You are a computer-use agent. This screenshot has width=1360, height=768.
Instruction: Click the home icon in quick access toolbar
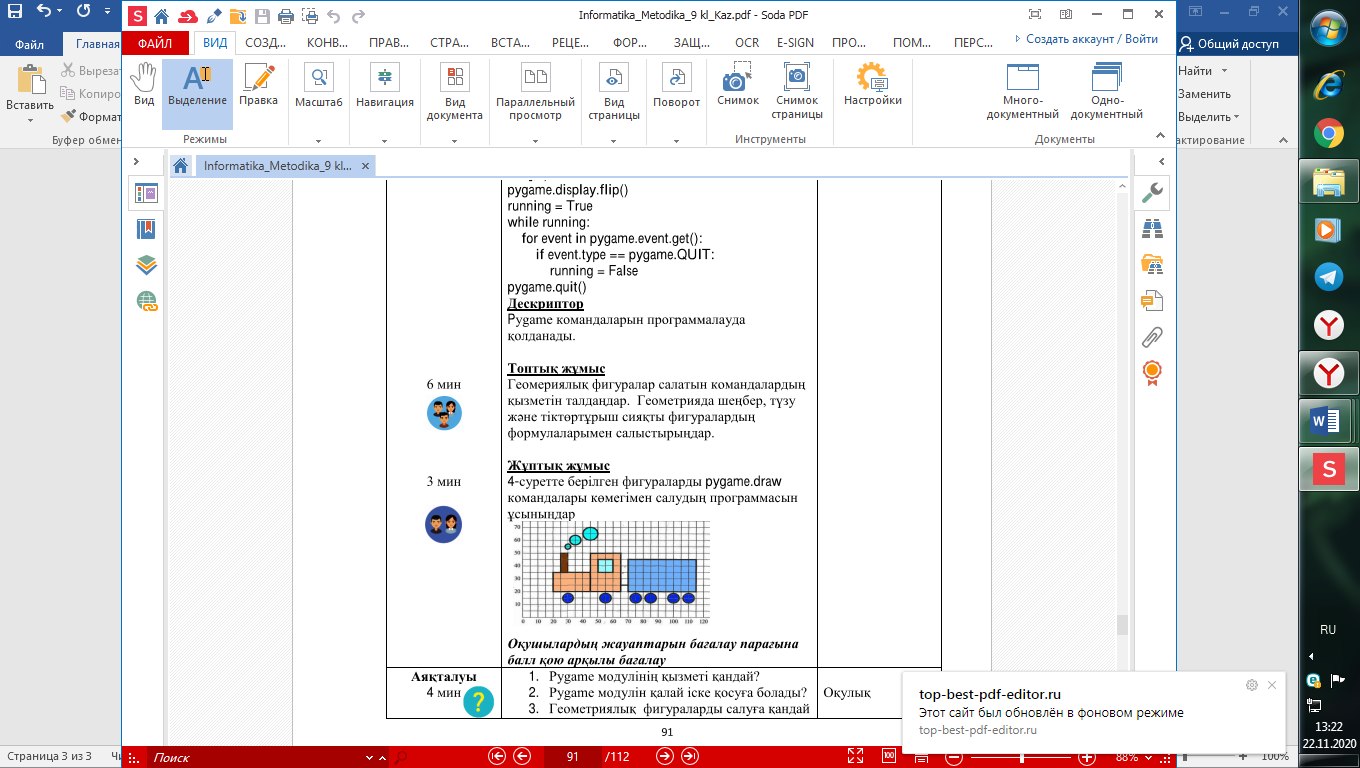pyautogui.click(x=161, y=16)
